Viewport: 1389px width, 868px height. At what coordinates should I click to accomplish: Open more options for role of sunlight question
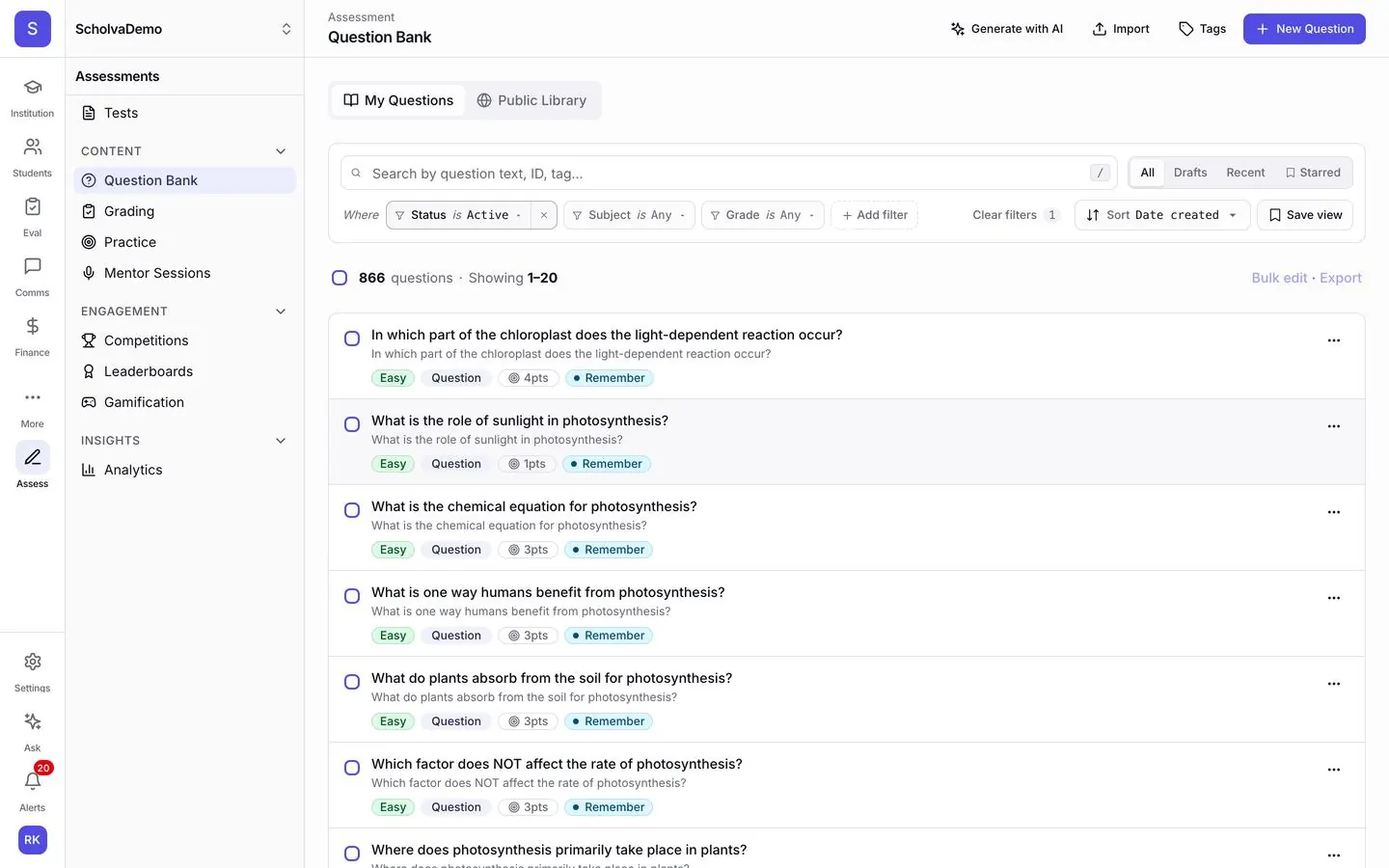click(1334, 426)
